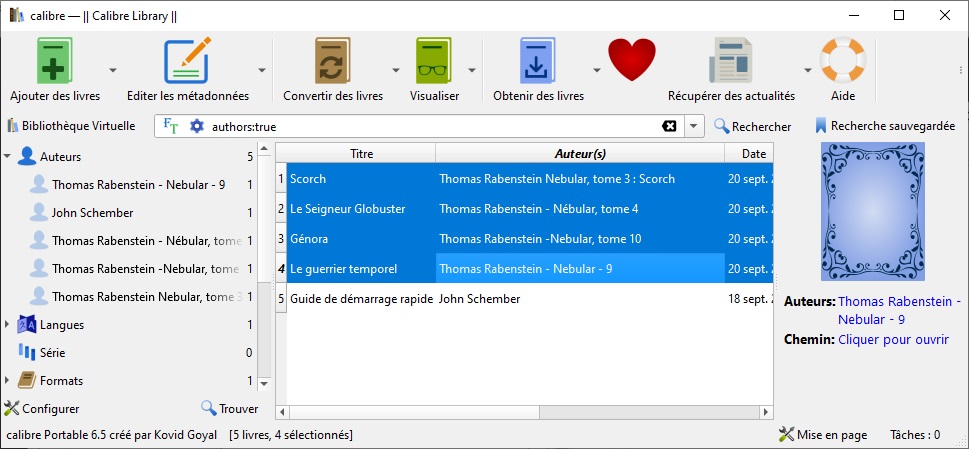
Task: Click the red heart donate icon
Action: click(631, 60)
